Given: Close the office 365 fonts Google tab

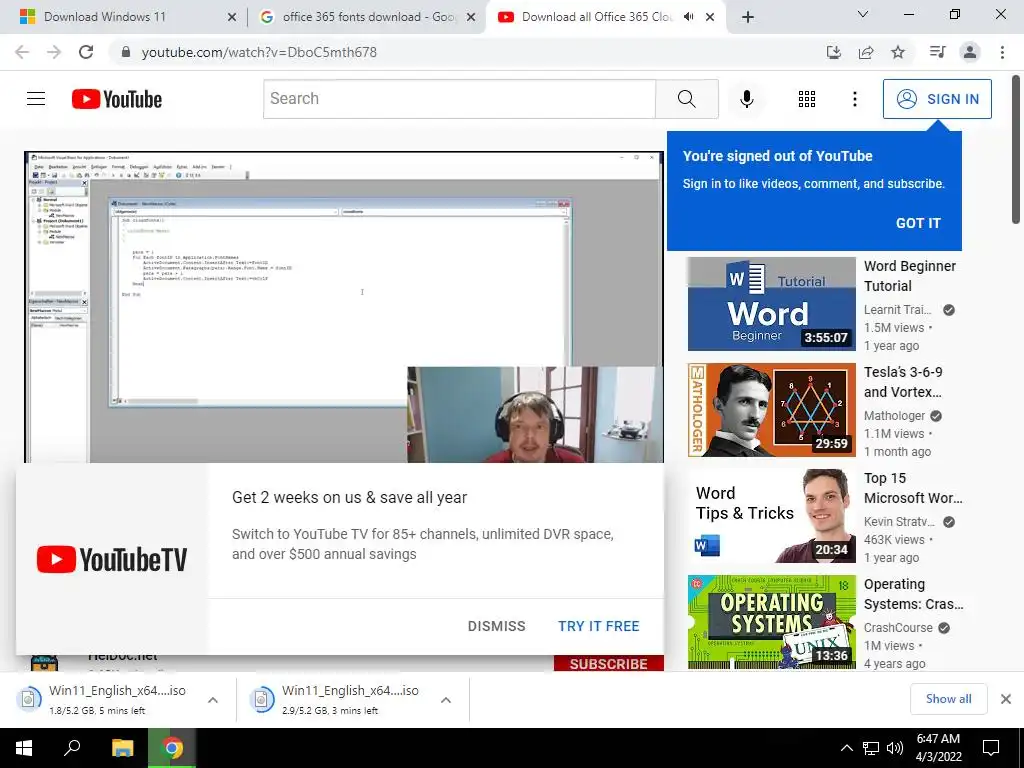Looking at the screenshot, I should 470,17.
